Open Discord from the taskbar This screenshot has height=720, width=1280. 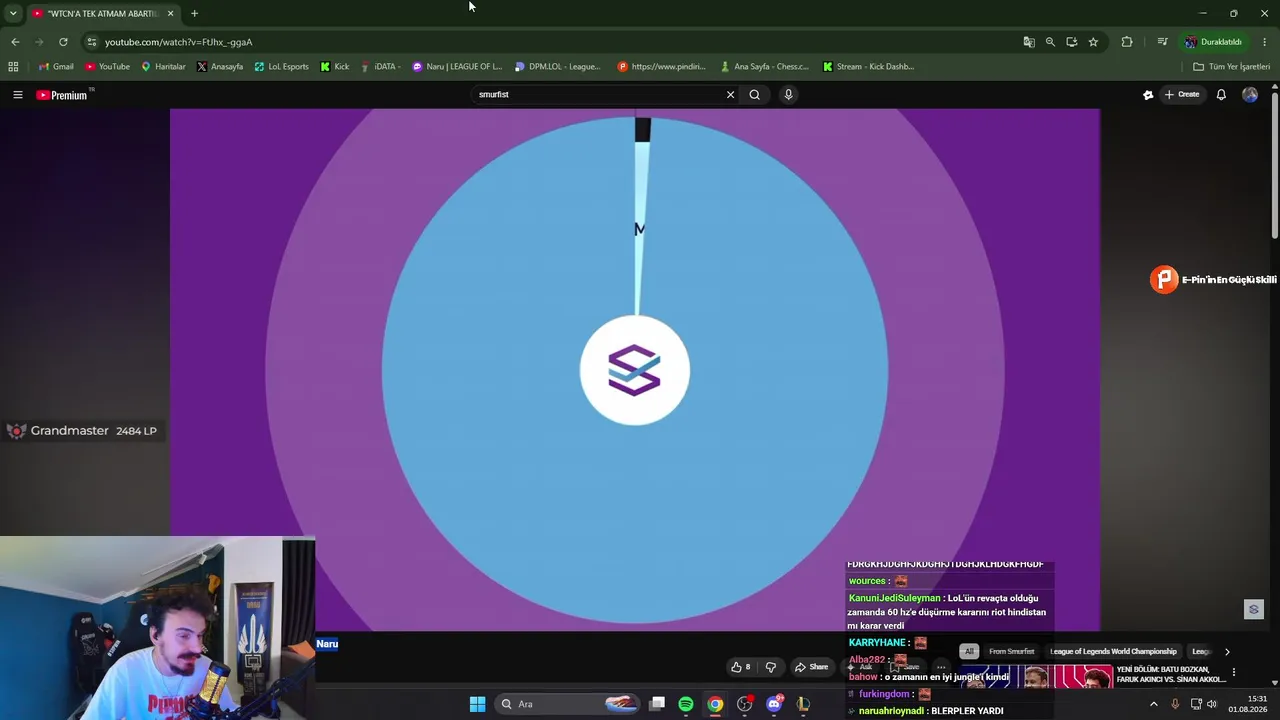pos(774,704)
